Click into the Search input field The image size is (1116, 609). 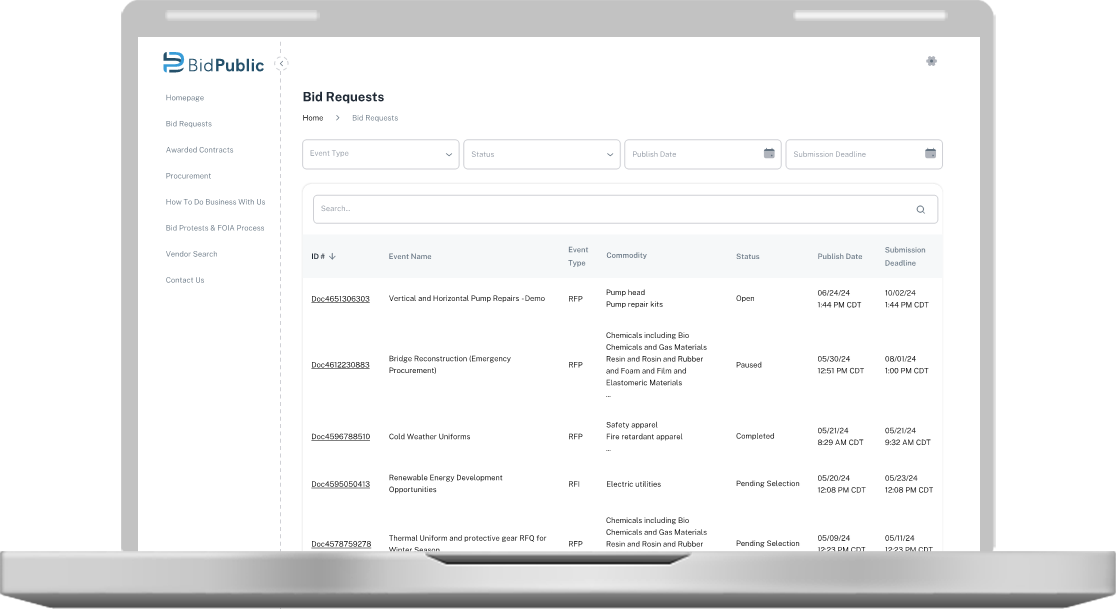click(x=610, y=209)
